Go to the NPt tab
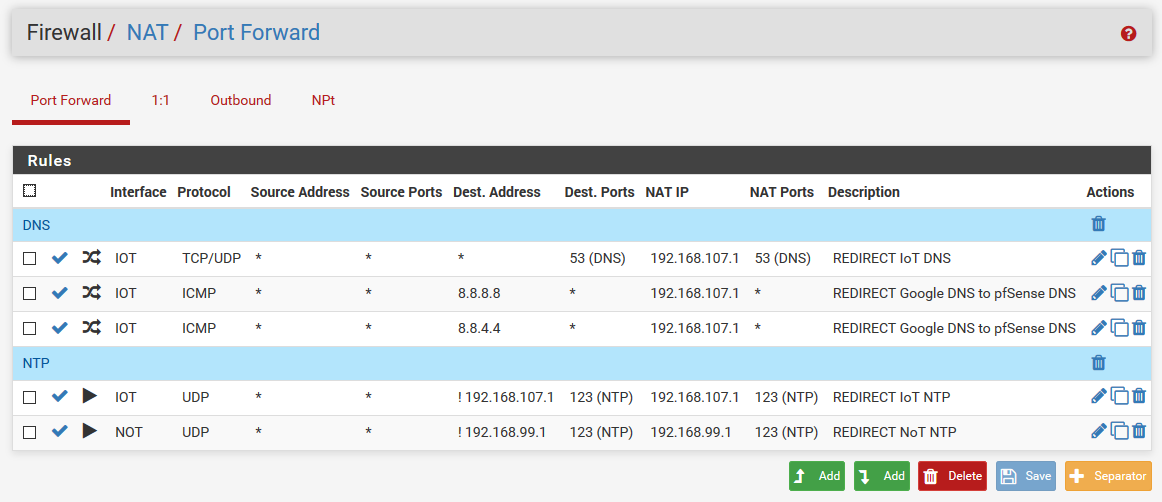This screenshot has width=1162, height=502. coord(323,100)
